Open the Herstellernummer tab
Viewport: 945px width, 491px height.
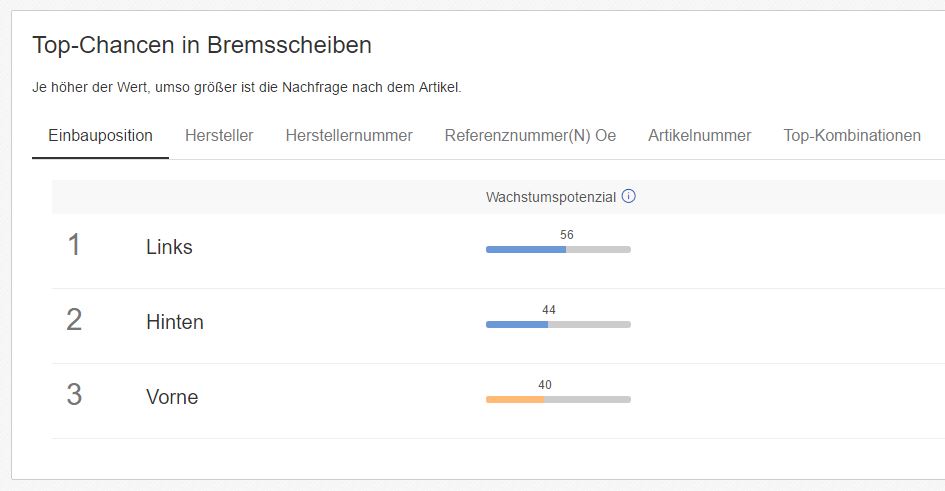pos(349,136)
